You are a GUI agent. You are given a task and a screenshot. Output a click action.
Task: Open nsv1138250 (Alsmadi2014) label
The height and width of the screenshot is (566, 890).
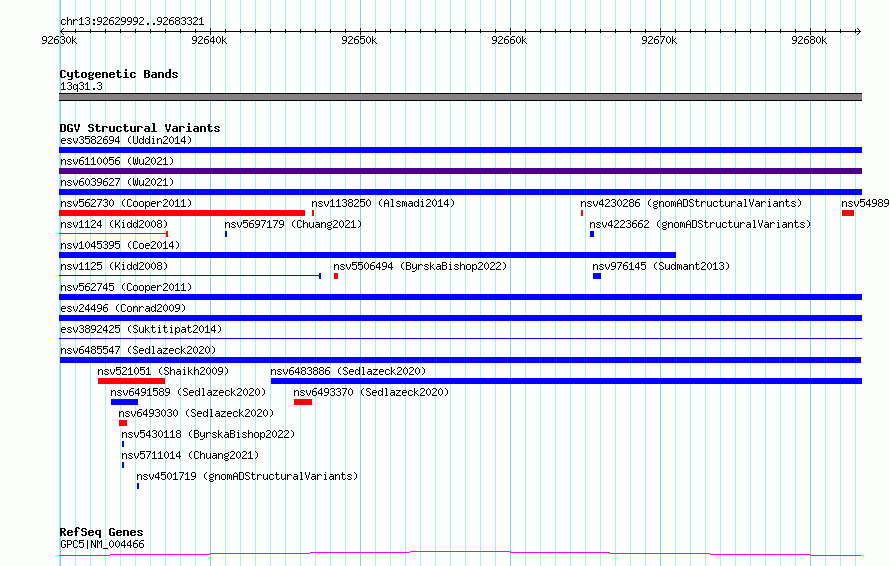[383, 203]
